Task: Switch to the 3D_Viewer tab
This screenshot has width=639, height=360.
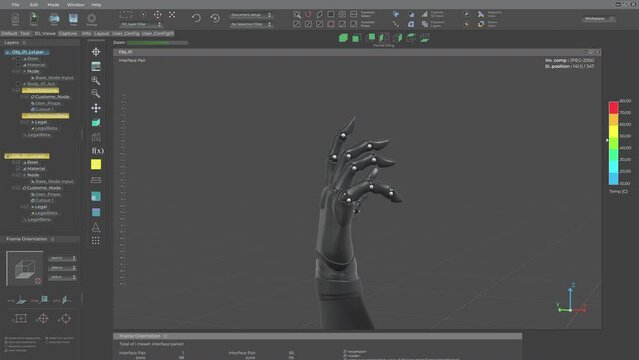Action: coord(45,33)
